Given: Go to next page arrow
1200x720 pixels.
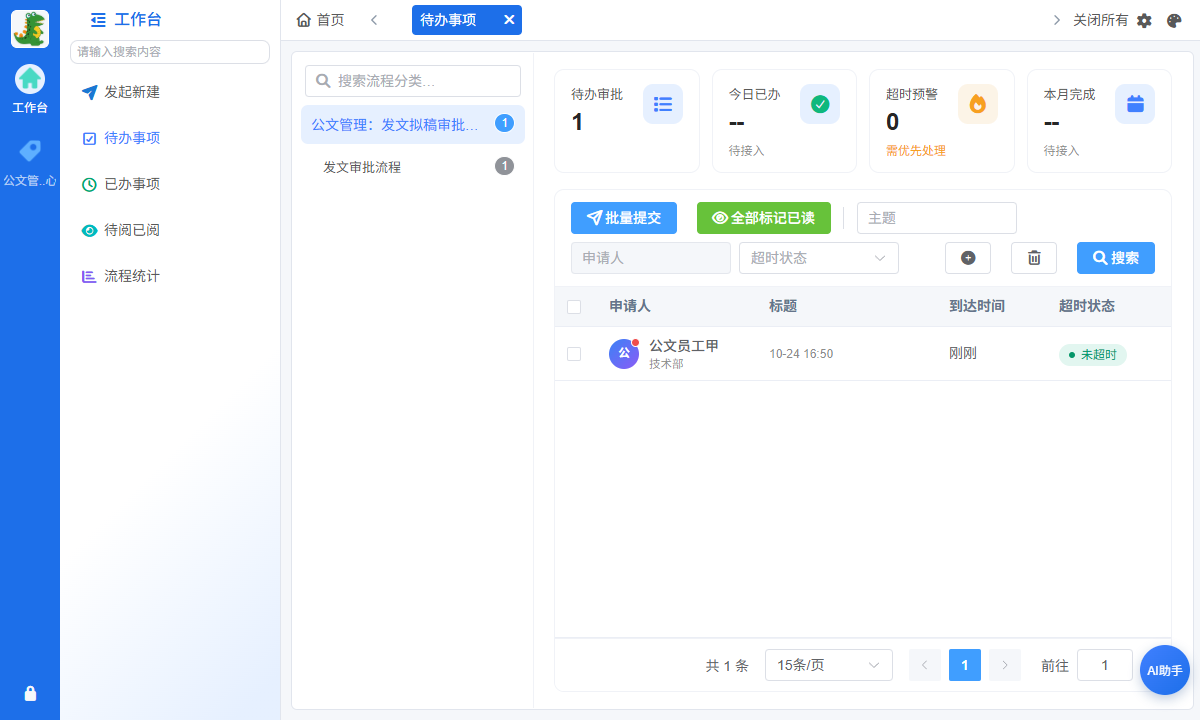Looking at the screenshot, I should [x=1005, y=665].
